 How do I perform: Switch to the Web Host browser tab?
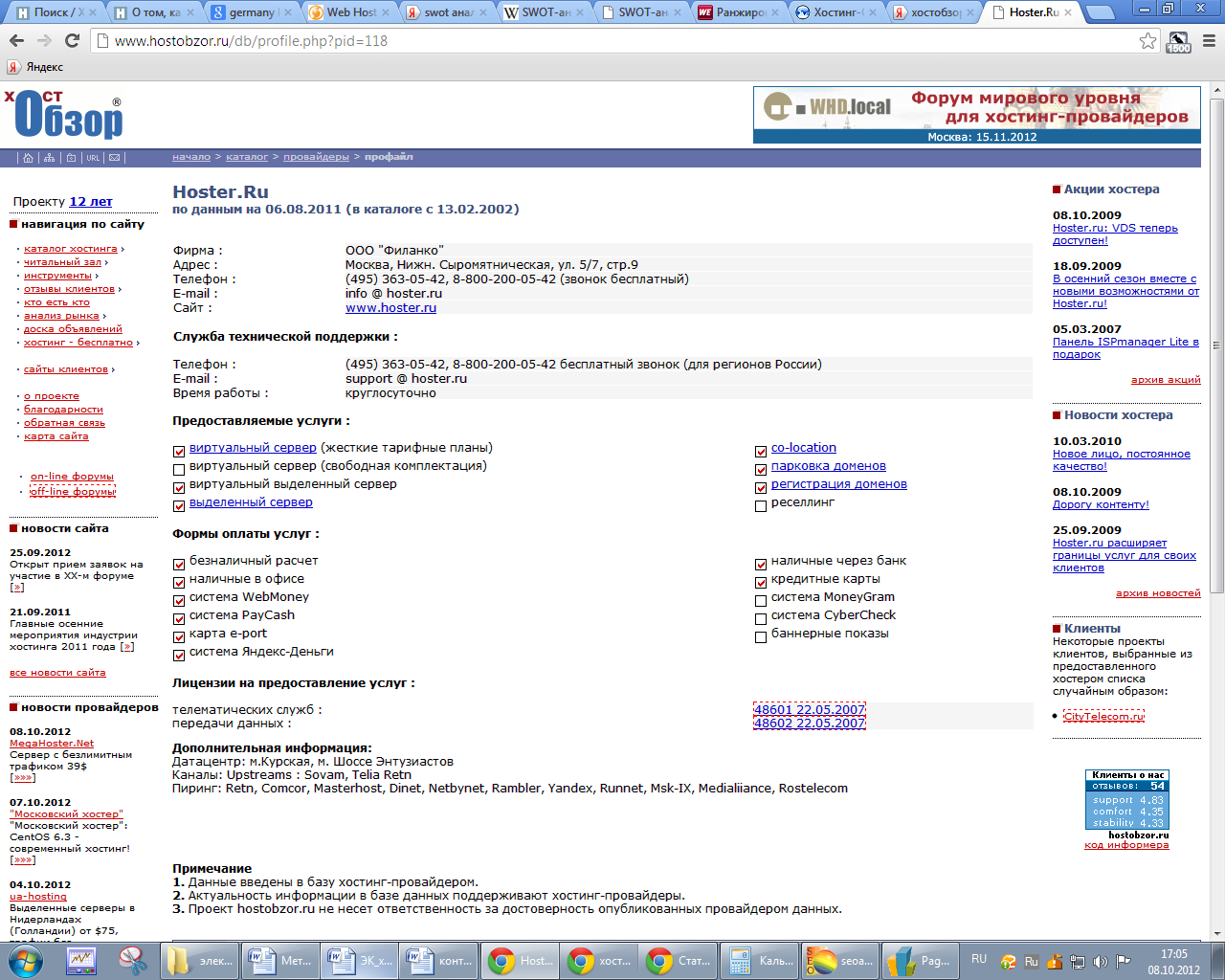(350, 12)
